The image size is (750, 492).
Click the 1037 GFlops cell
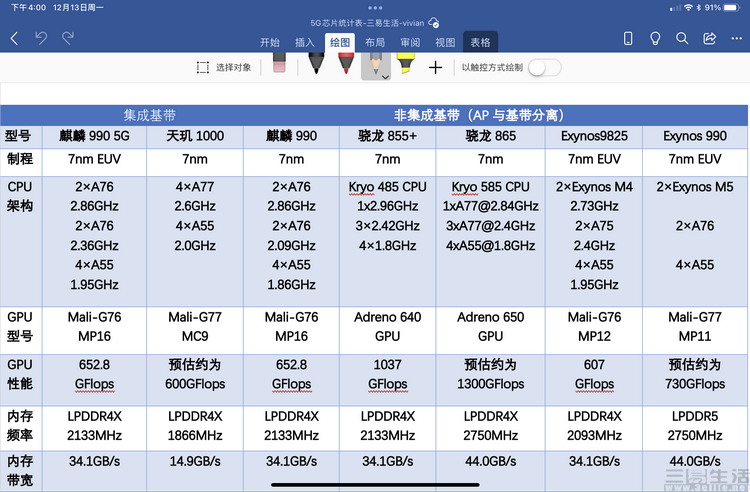pyautogui.click(x=387, y=380)
